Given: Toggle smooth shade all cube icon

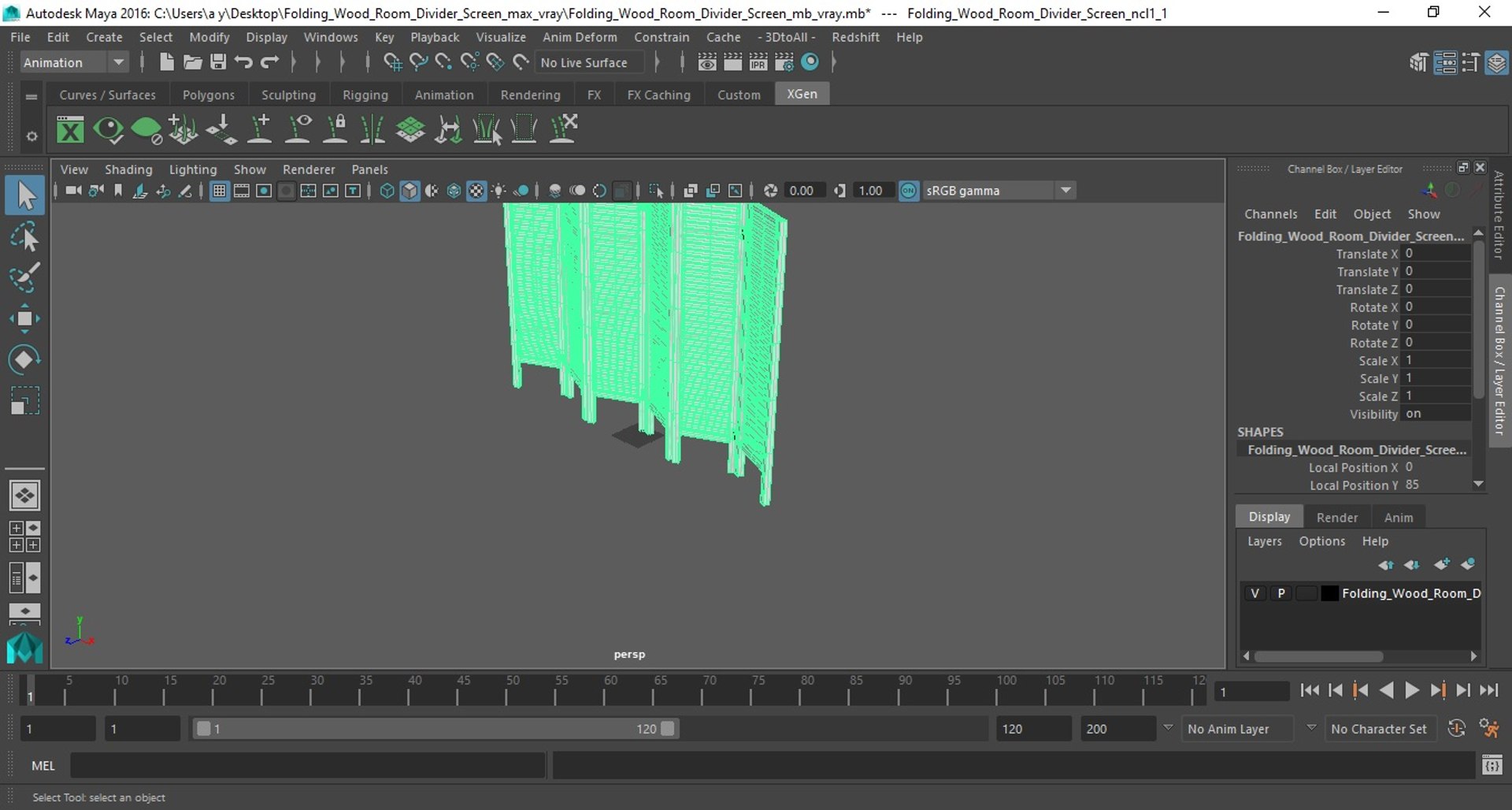Looking at the screenshot, I should click(x=409, y=191).
